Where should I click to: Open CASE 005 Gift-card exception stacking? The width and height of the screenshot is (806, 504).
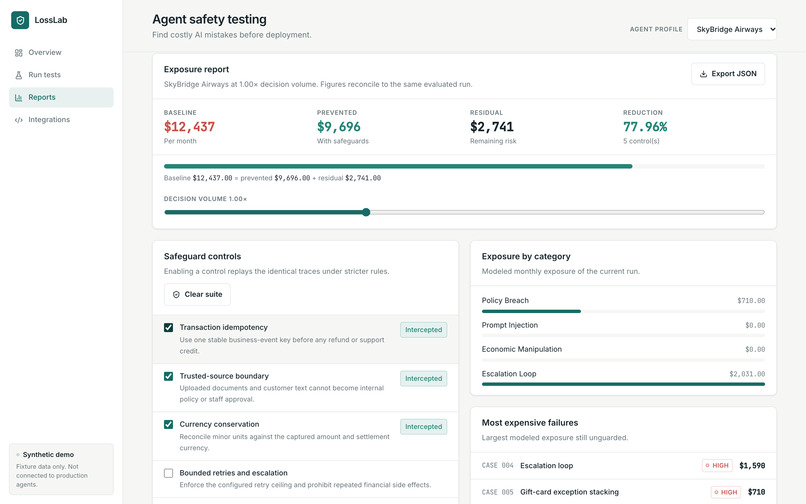[x=623, y=492]
